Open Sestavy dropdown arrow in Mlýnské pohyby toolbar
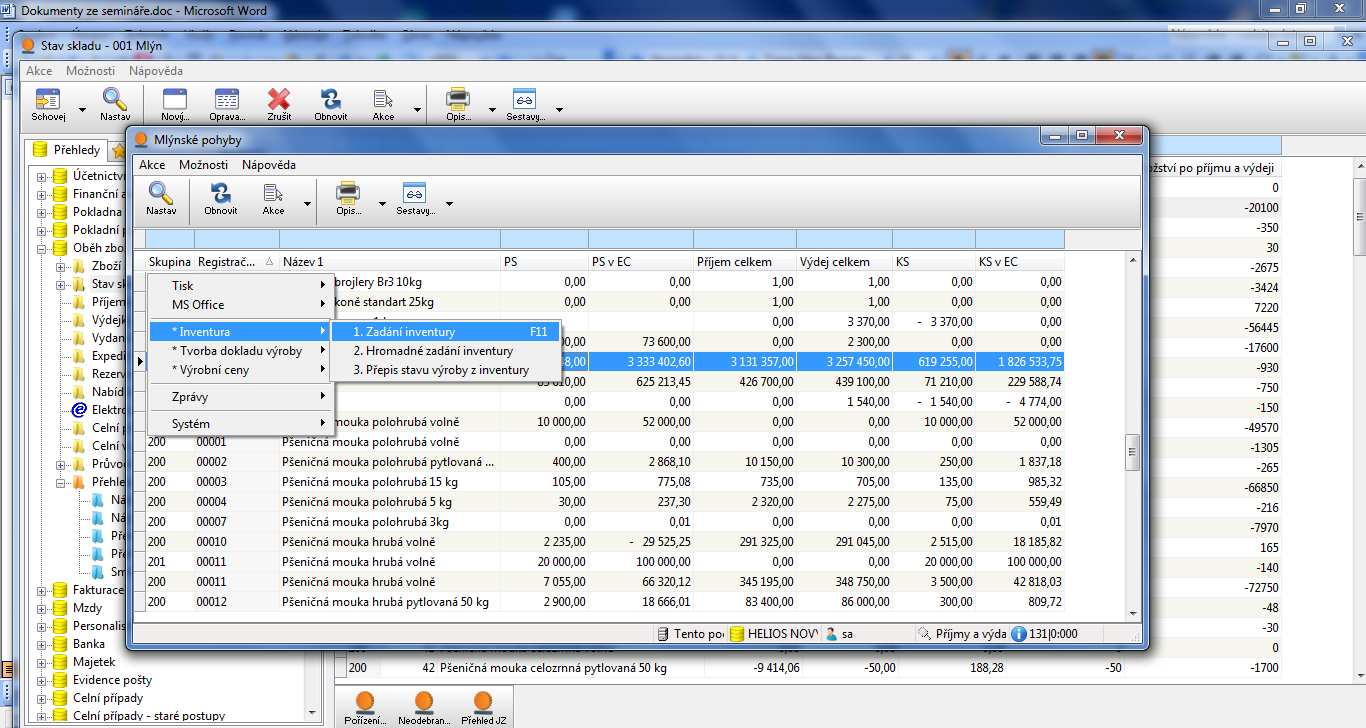Image resolution: width=1366 pixels, height=728 pixels. 449,203
